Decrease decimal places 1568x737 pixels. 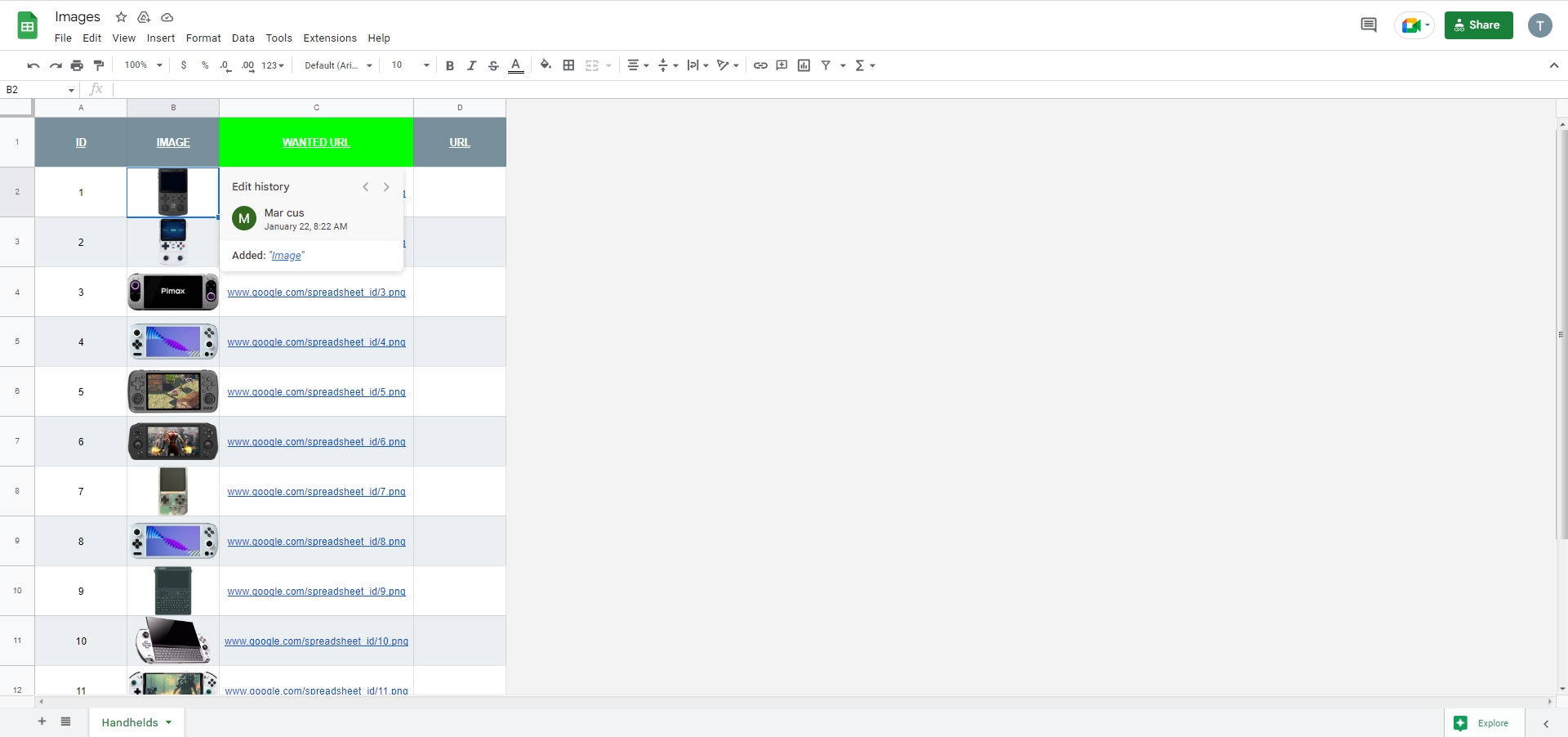[225, 65]
